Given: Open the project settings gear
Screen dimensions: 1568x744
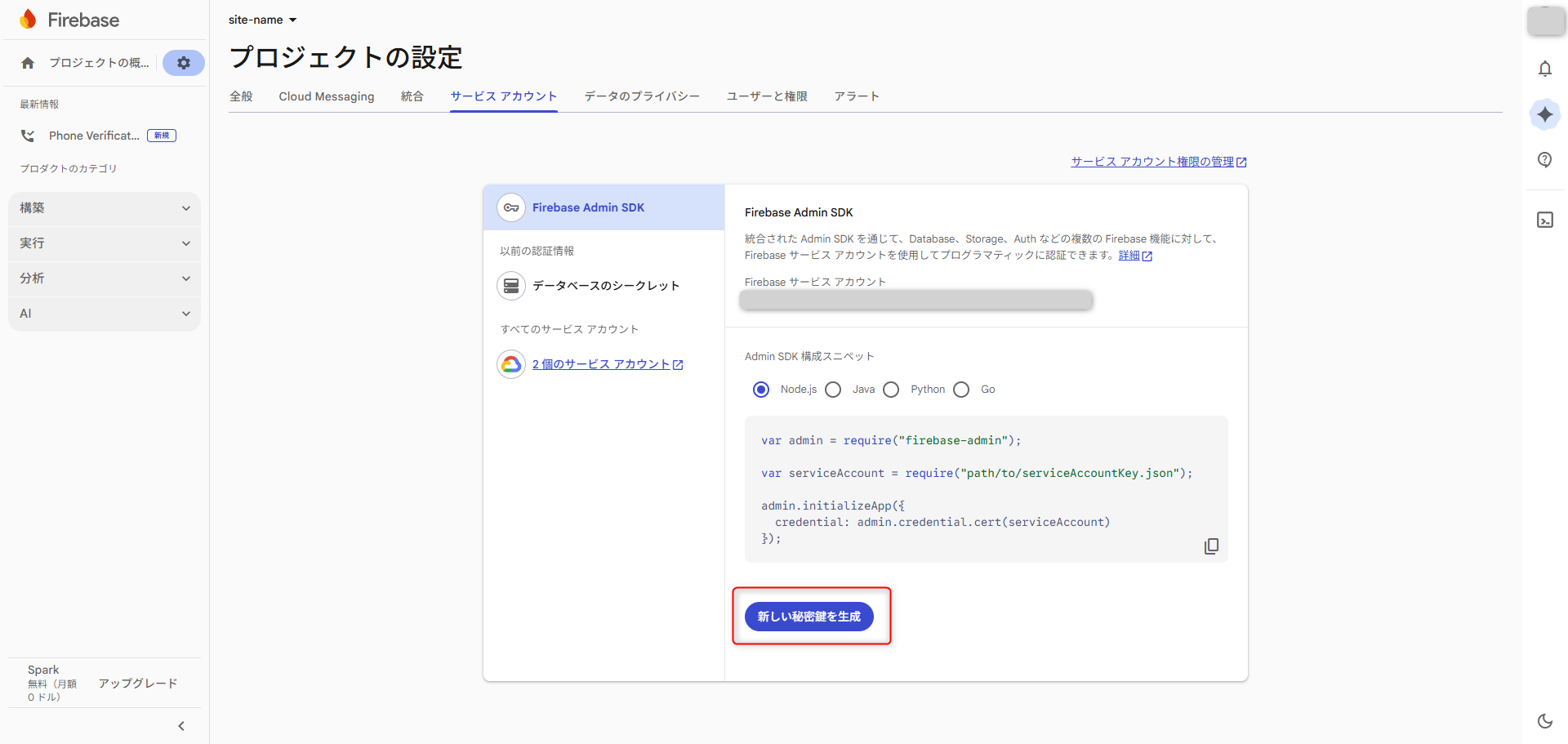Looking at the screenshot, I should [x=183, y=63].
